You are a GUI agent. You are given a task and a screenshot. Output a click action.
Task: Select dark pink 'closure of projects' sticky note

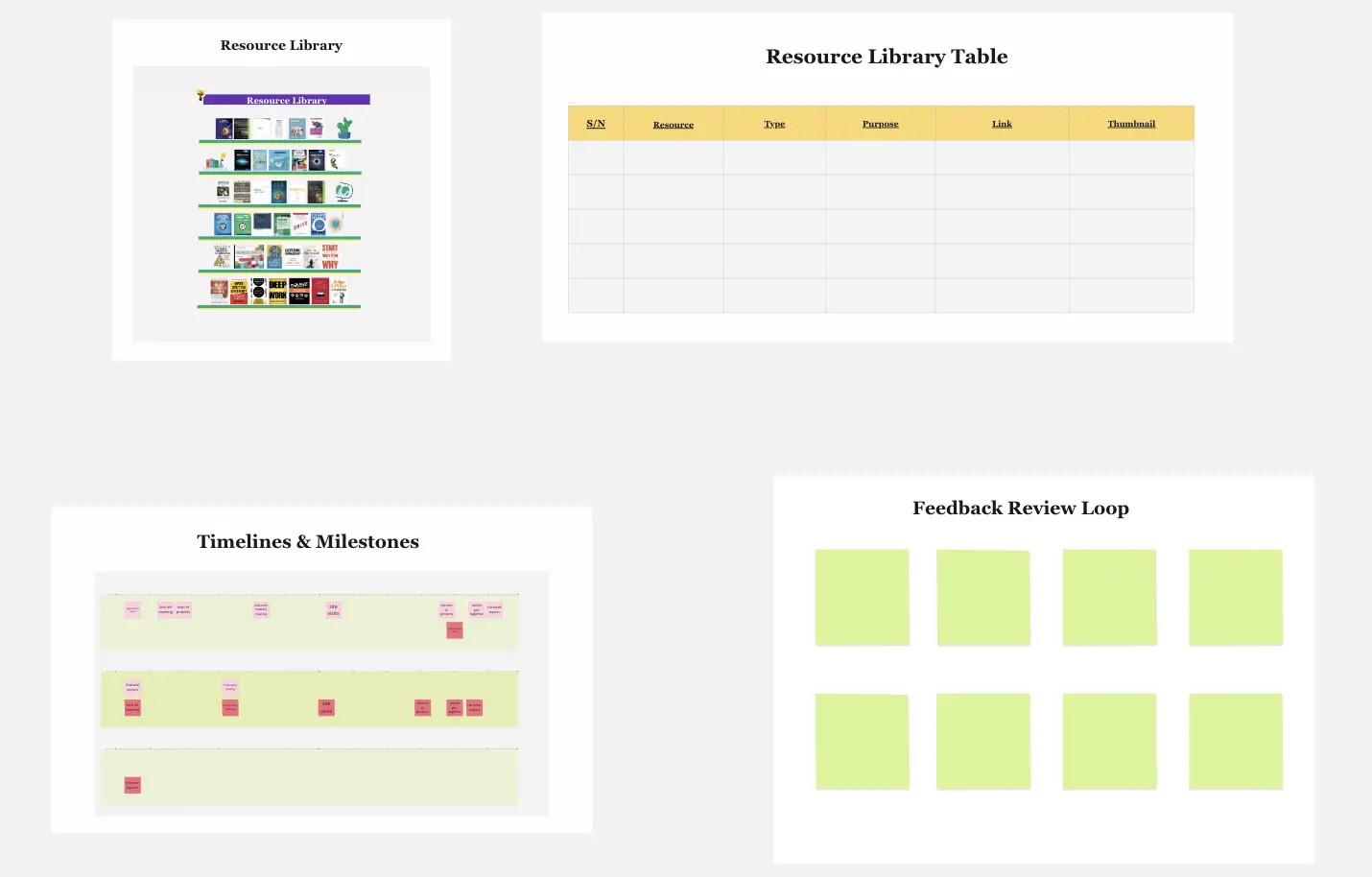pos(423,707)
